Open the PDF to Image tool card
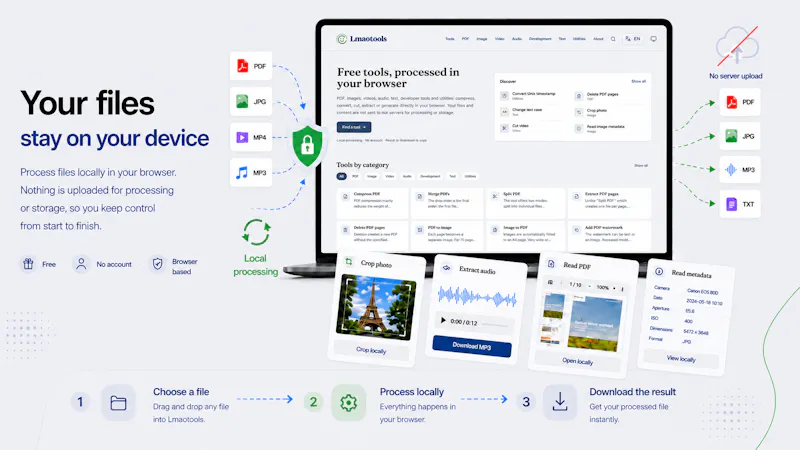The height and width of the screenshot is (450, 800). pos(447,235)
